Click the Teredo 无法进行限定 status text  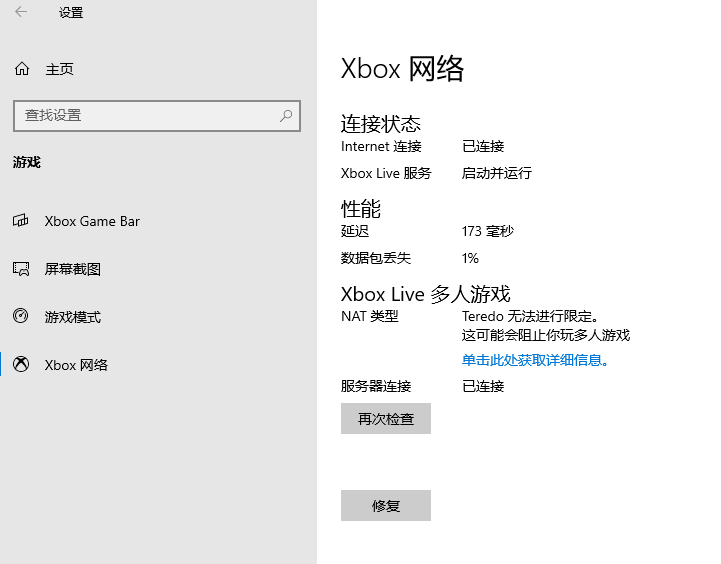[529, 316]
